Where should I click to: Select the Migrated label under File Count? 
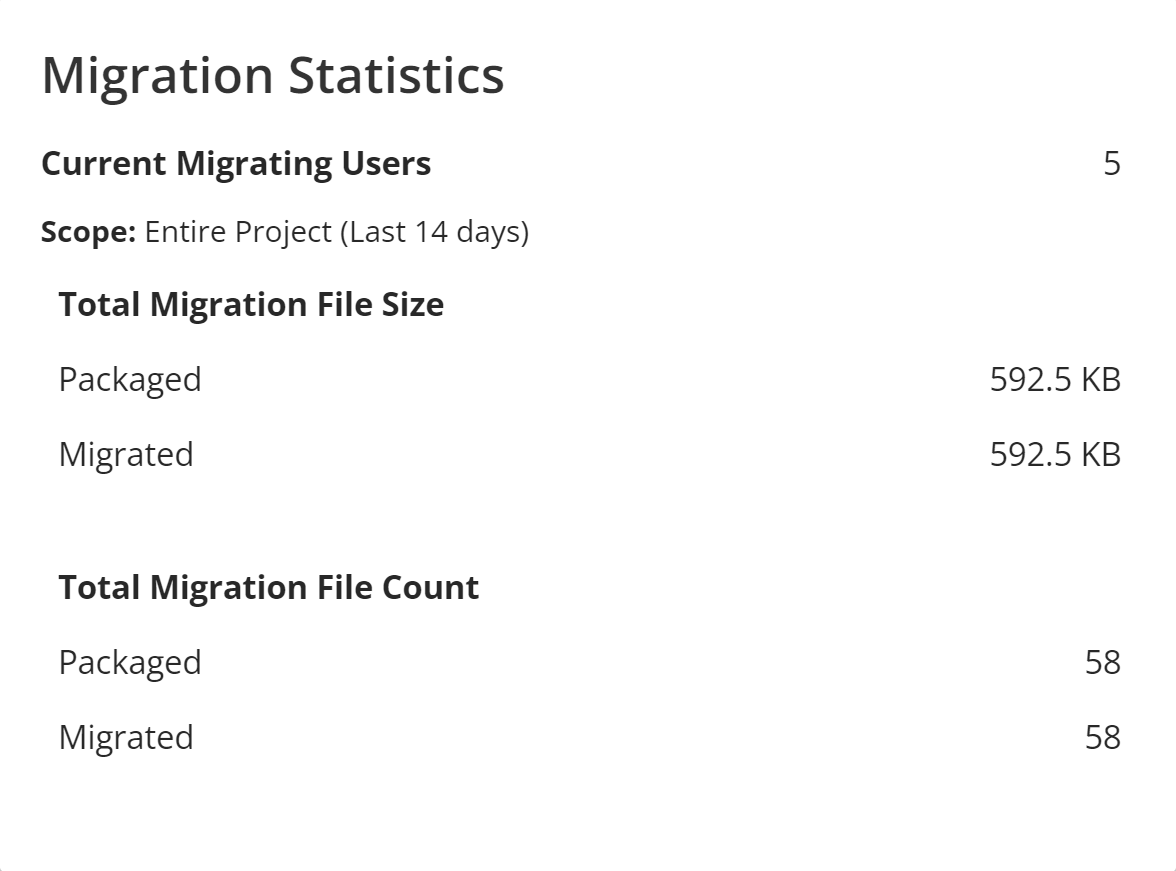[x=126, y=738]
